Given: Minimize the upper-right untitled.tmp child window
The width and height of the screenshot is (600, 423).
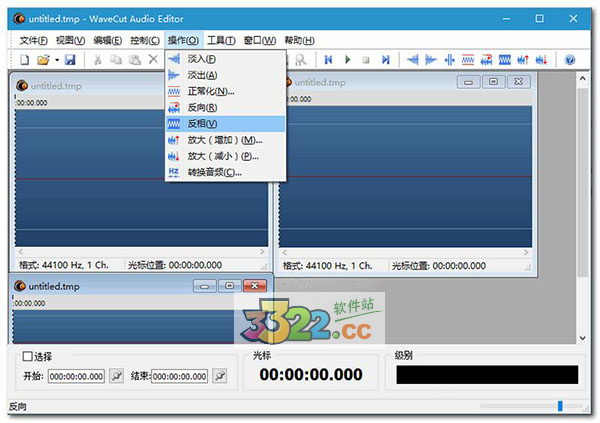Looking at the screenshot, I should [468, 82].
